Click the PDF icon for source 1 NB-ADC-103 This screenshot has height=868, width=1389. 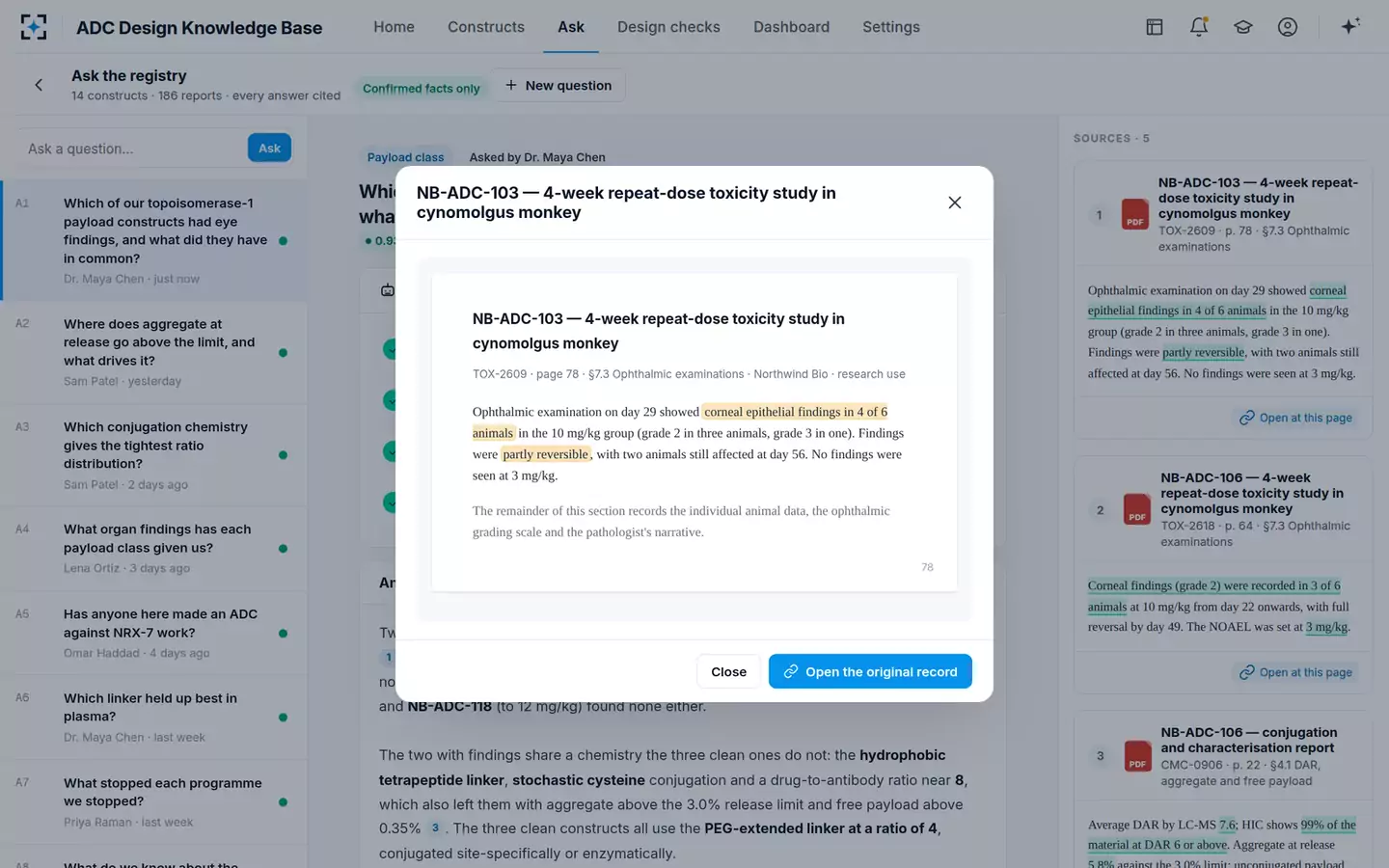(x=1135, y=214)
